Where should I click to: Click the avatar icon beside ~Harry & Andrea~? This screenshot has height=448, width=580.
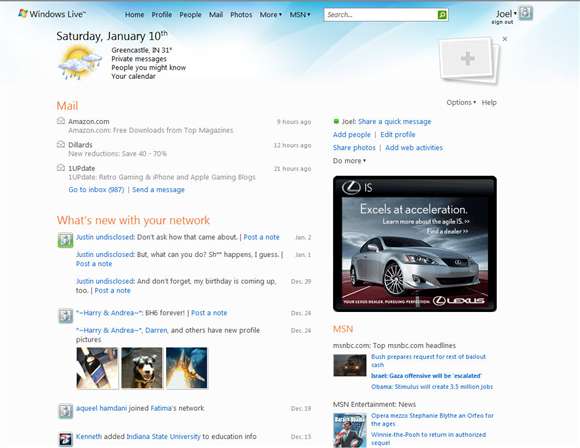[x=65, y=316]
